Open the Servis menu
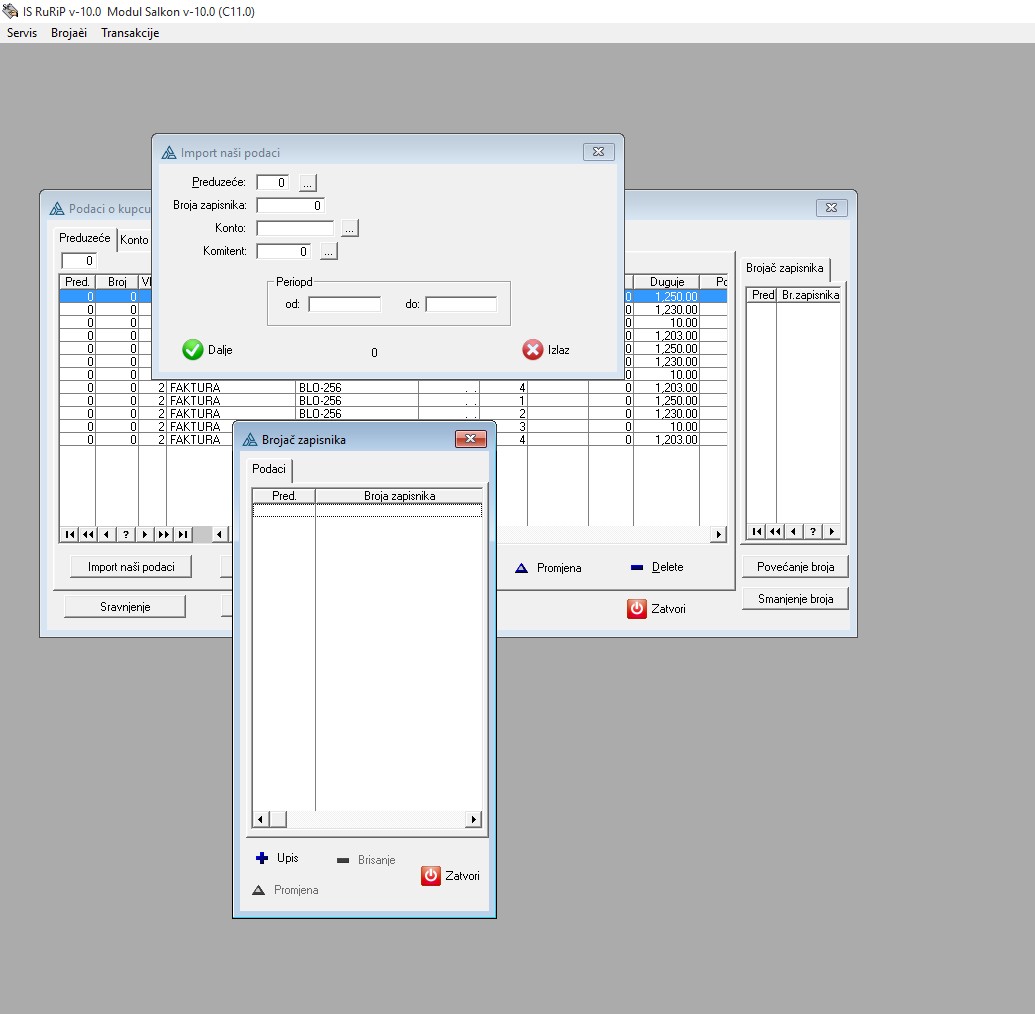1035x1014 pixels. click(x=22, y=33)
